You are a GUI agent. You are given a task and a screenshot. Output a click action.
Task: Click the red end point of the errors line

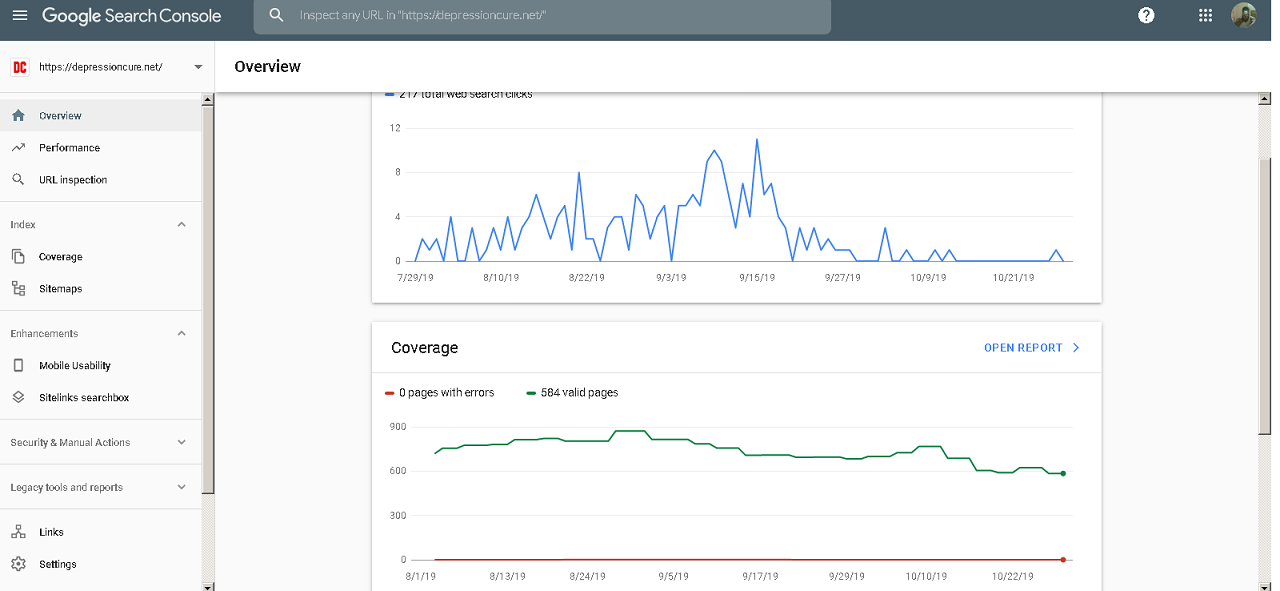(1062, 560)
